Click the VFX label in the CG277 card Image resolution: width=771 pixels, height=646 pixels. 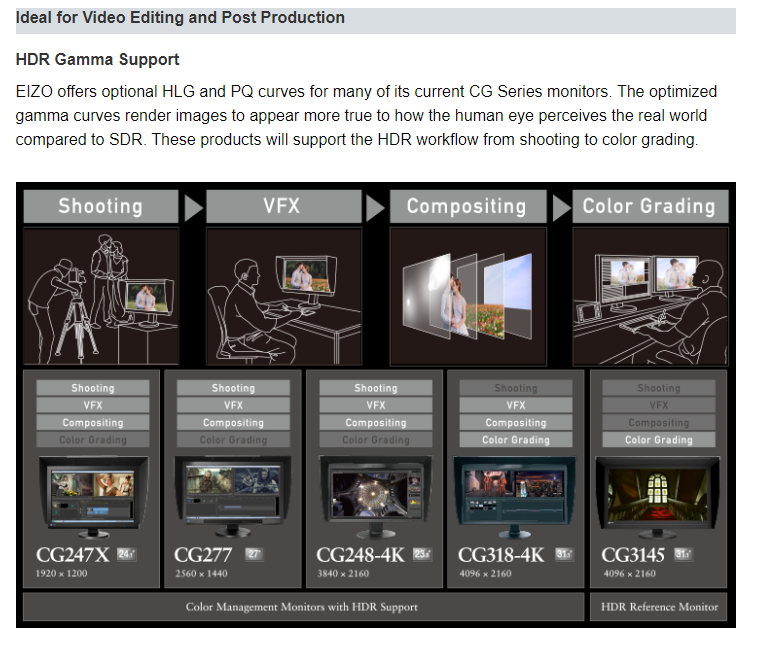tap(233, 405)
